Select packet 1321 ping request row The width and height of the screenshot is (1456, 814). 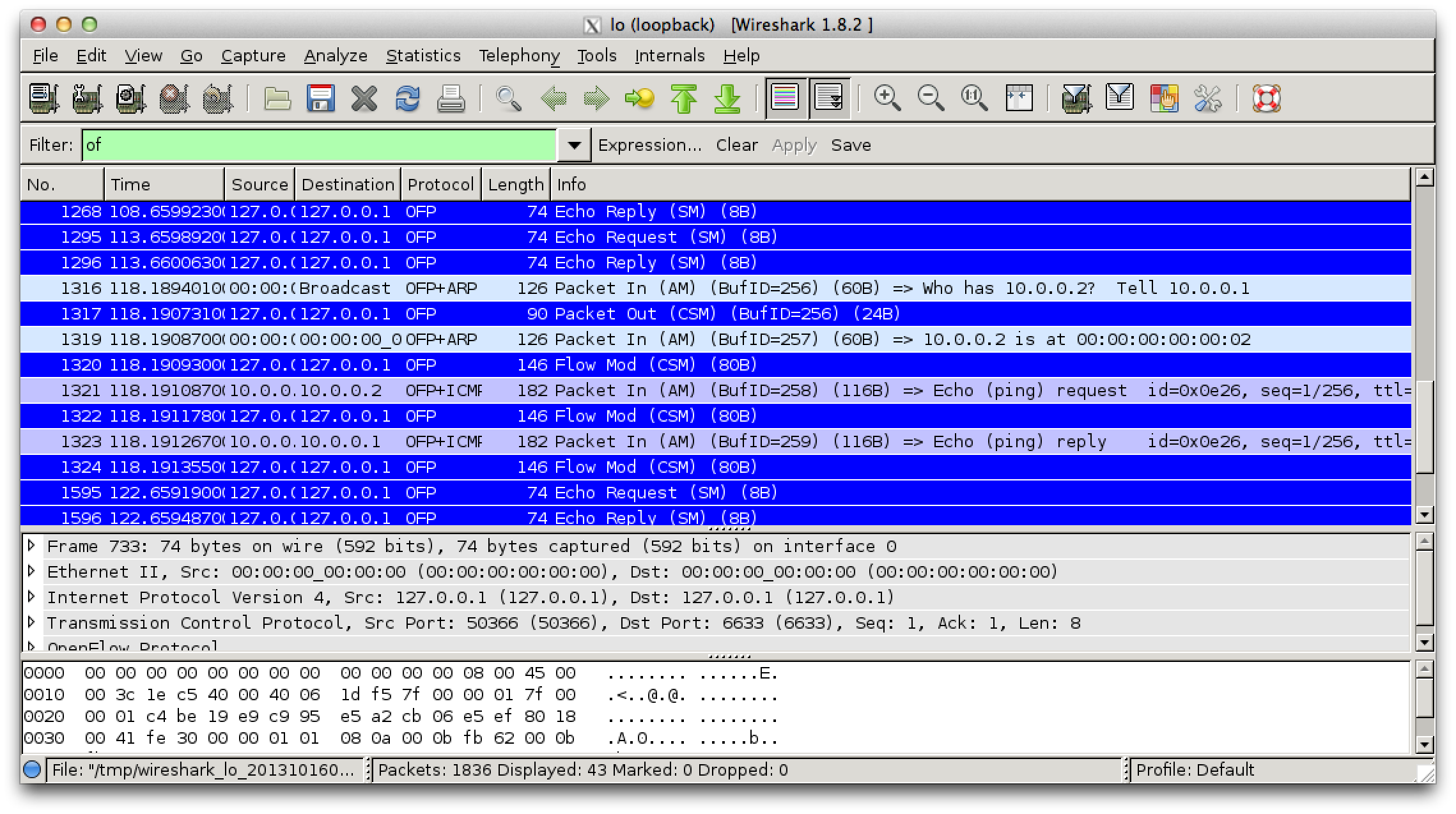coord(715,390)
